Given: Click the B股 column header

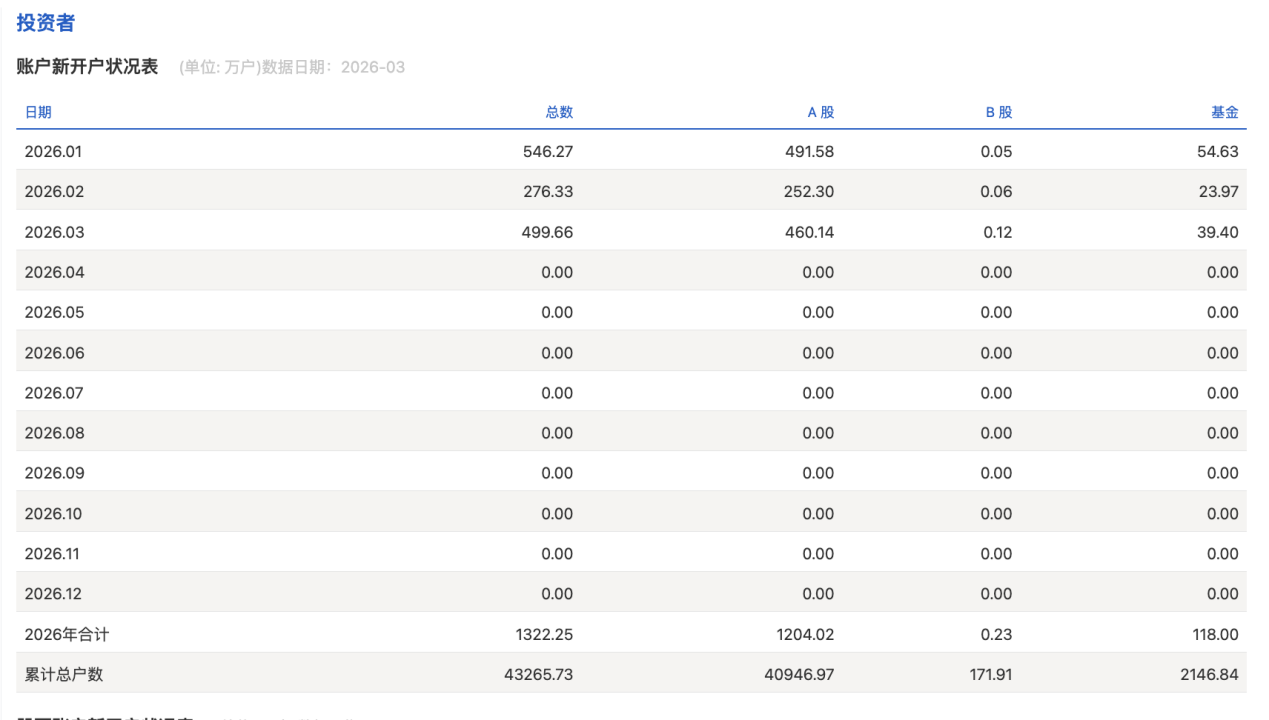Looking at the screenshot, I should point(998,112).
